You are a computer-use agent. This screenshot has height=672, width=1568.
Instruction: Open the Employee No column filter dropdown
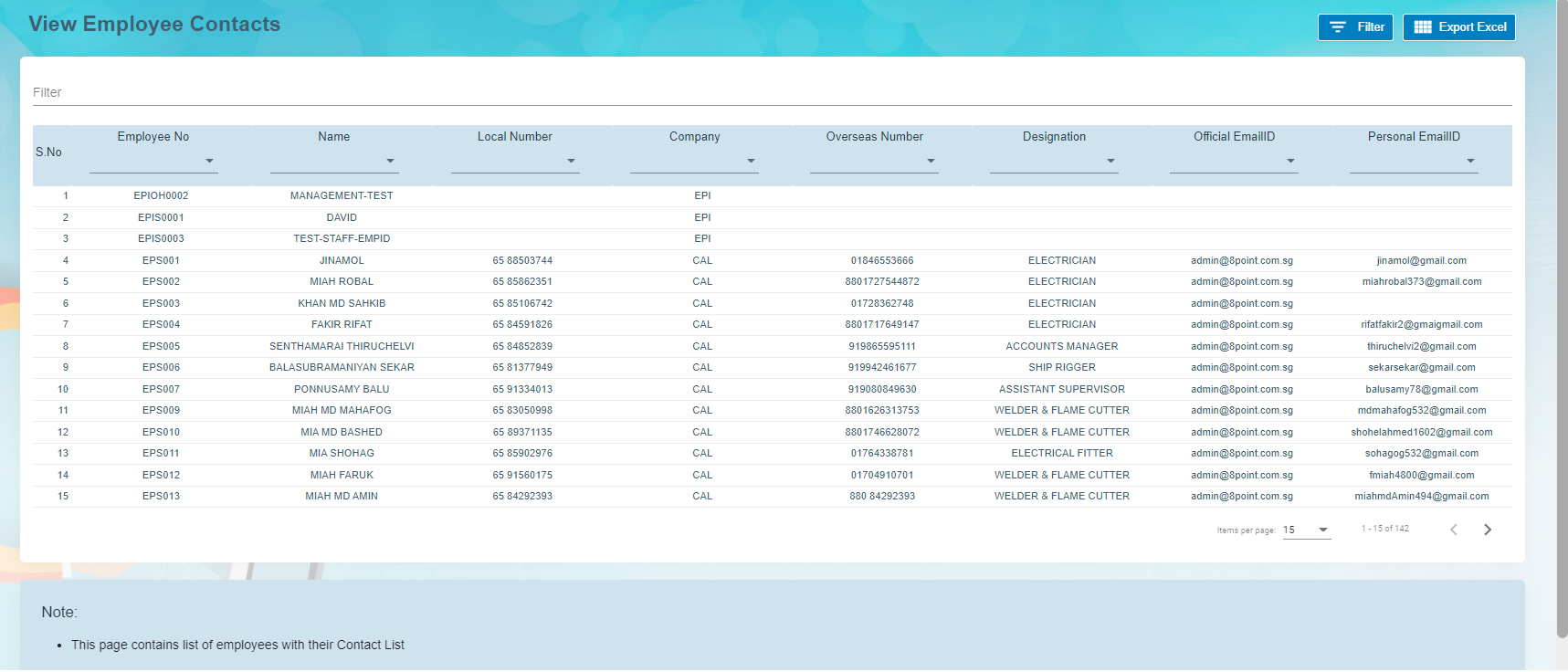coord(209,161)
